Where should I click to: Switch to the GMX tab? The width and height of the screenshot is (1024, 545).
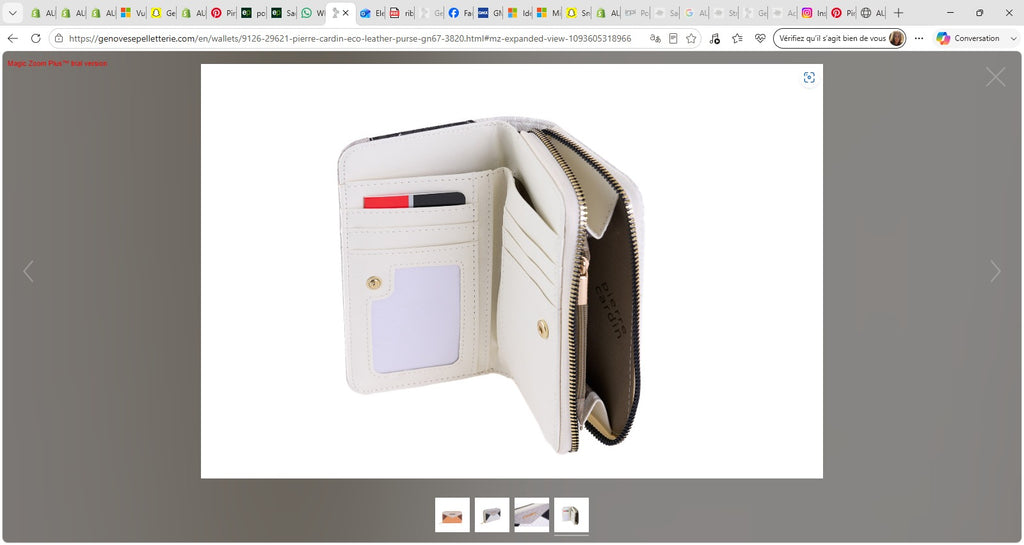coord(489,12)
